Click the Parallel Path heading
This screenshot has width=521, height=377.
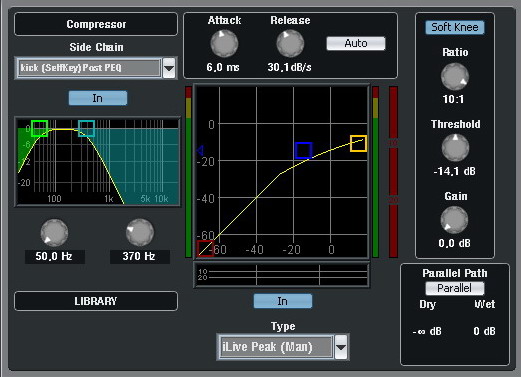[455, 273]
